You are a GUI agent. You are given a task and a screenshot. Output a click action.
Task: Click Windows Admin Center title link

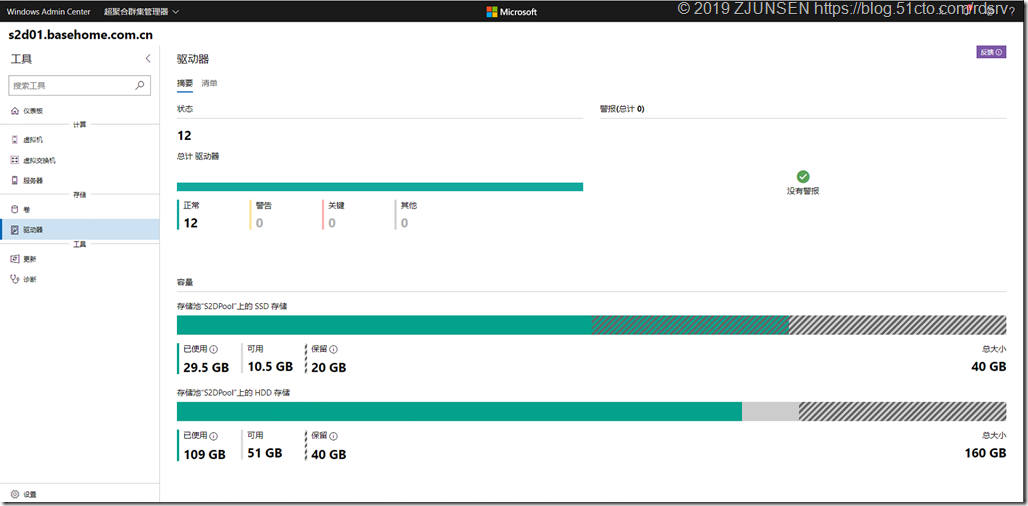(x=49, y=12)
